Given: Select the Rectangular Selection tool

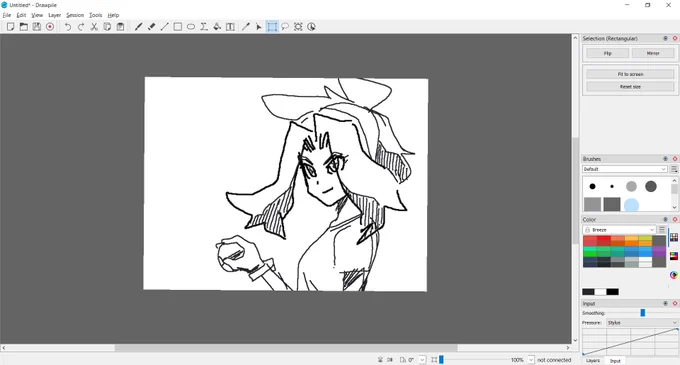Looking at the screenshot, I should point(272,27).
